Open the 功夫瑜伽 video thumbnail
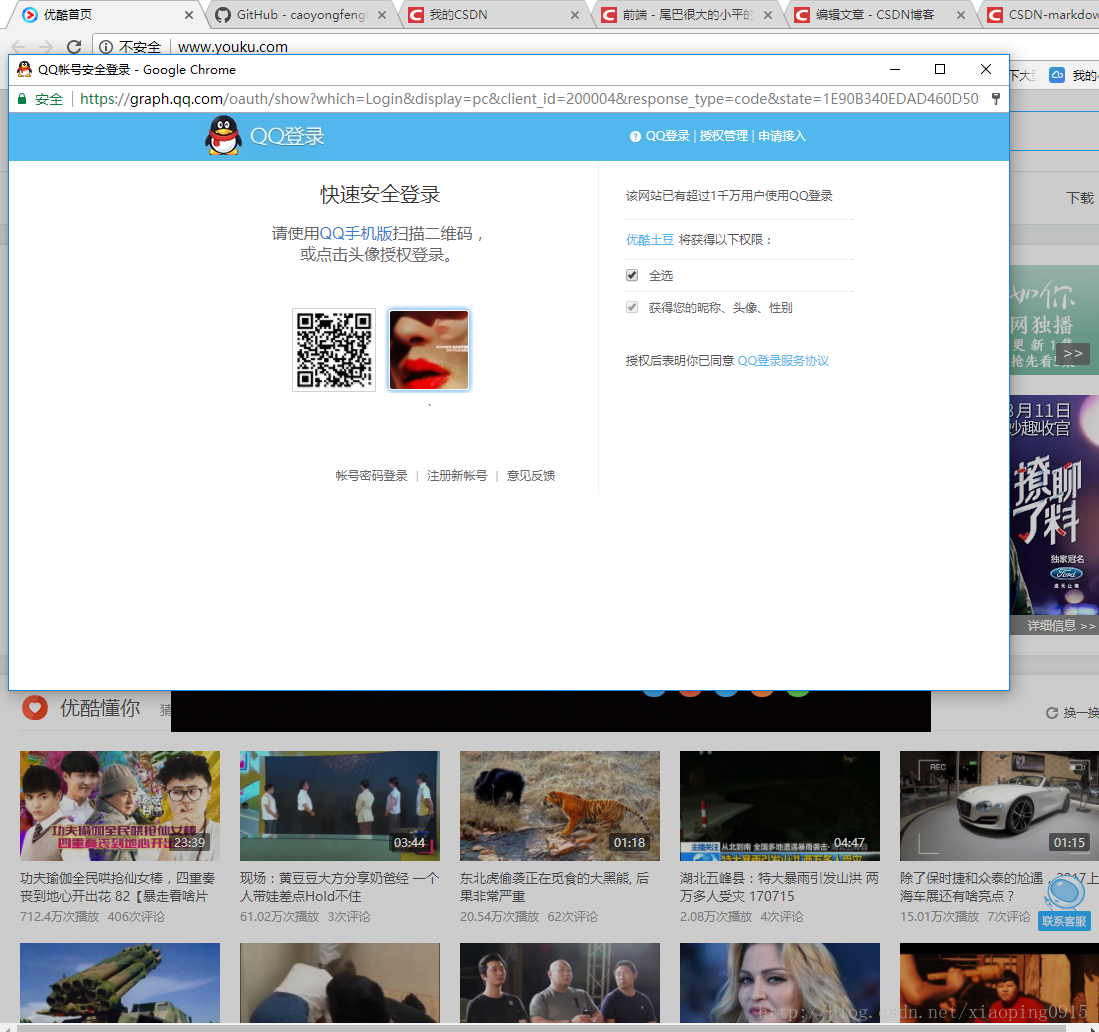 point(120,806)
